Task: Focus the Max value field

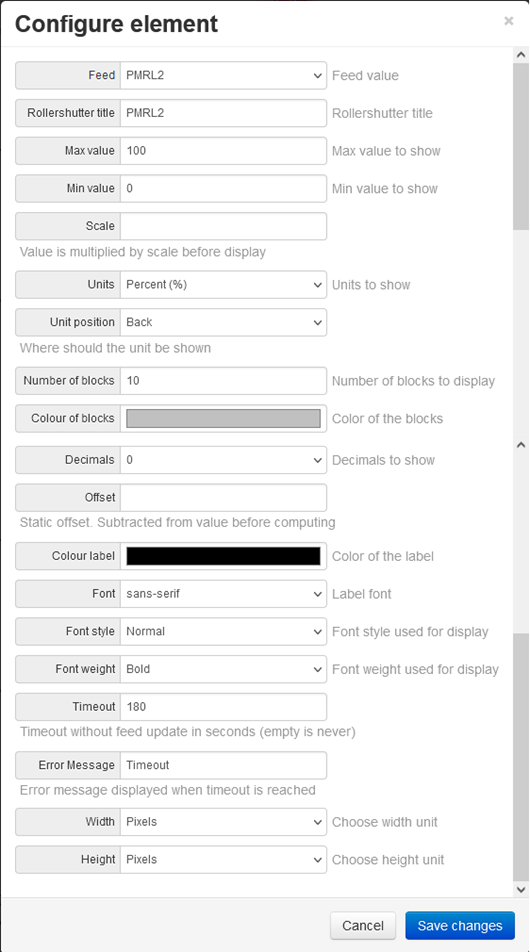Action: point(223,151)
